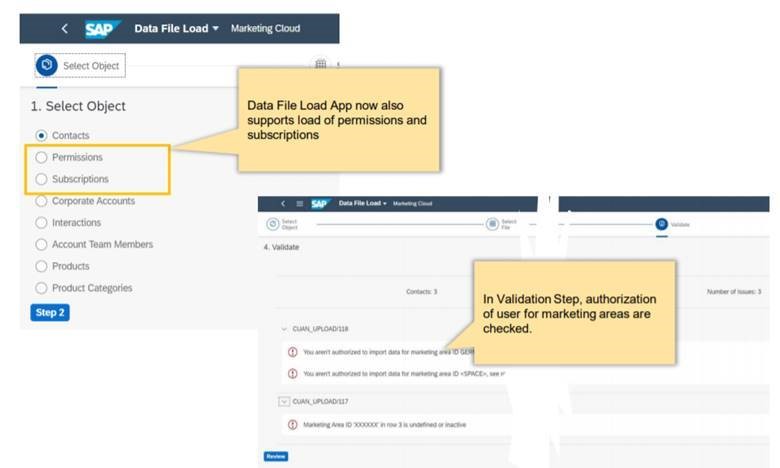780x468 pixels.
Task: Go back using the arrow in the top Data File Load header
Action: click(65, 29)
